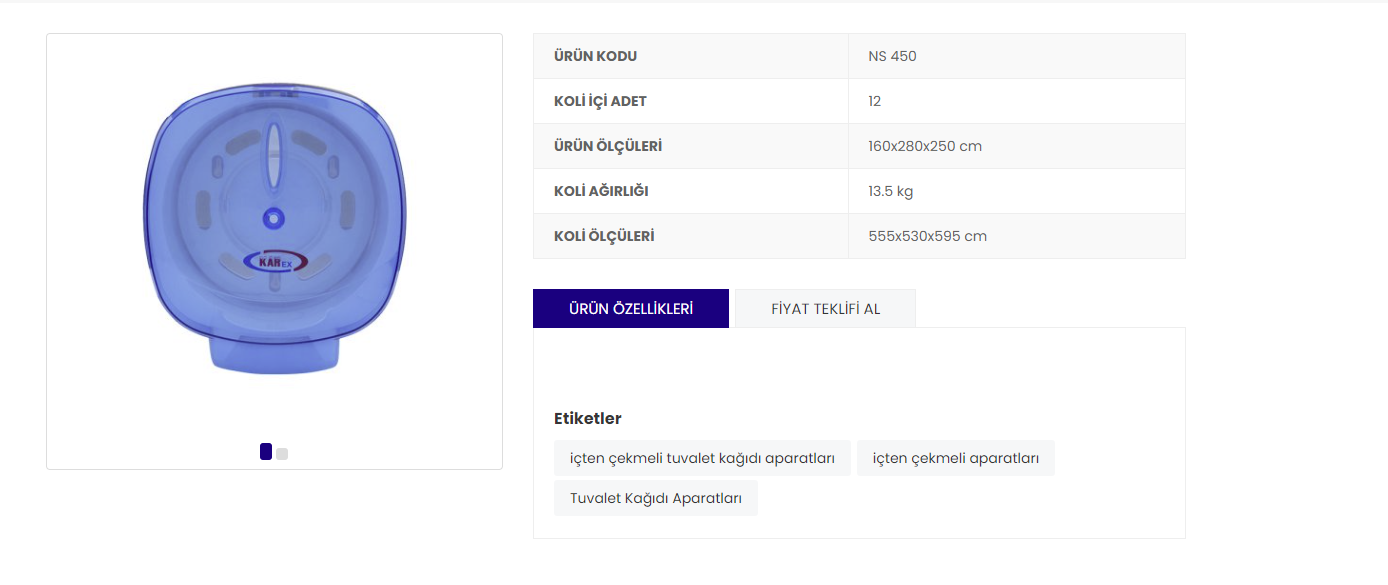
Task: Switch to the FİYAT TEKLİFİ AL tab
Action: coord(825,309)
